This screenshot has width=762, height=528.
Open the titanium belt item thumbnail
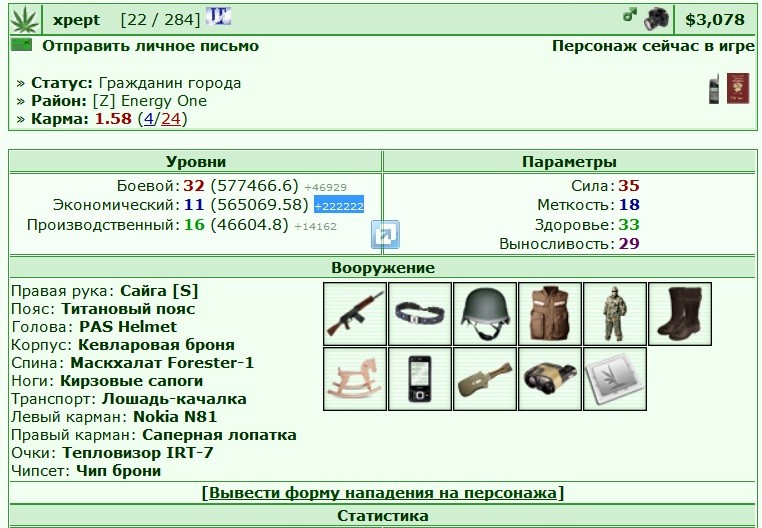(x=420, y=314)
